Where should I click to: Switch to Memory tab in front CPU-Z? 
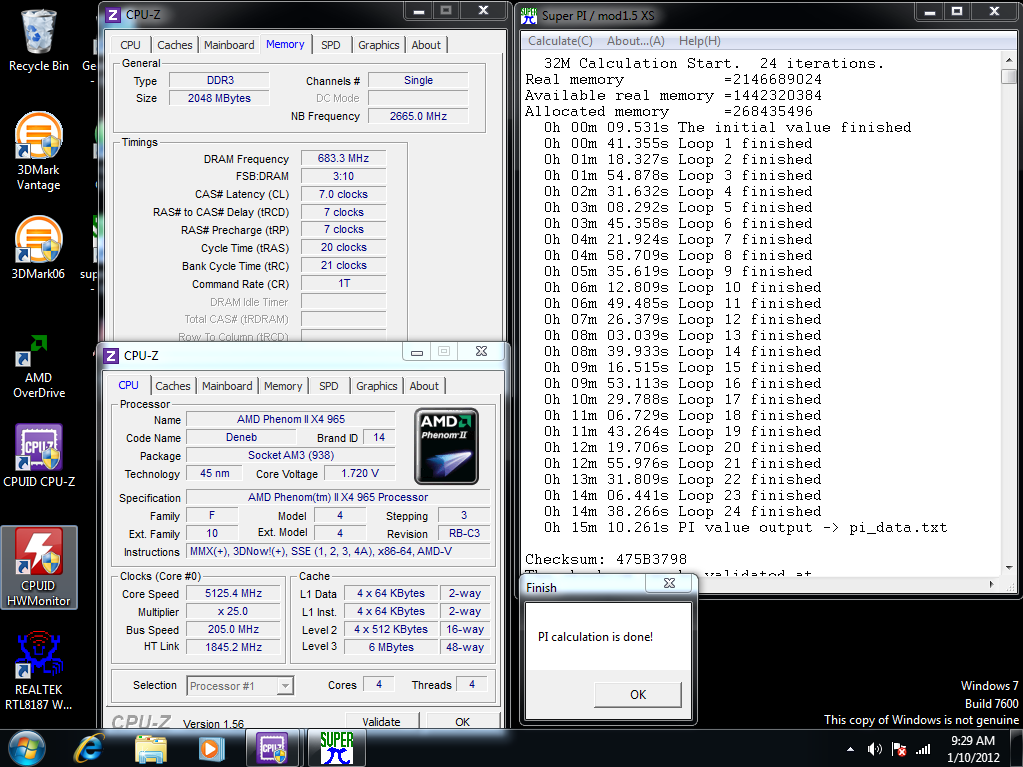click(x=283, y=386)
